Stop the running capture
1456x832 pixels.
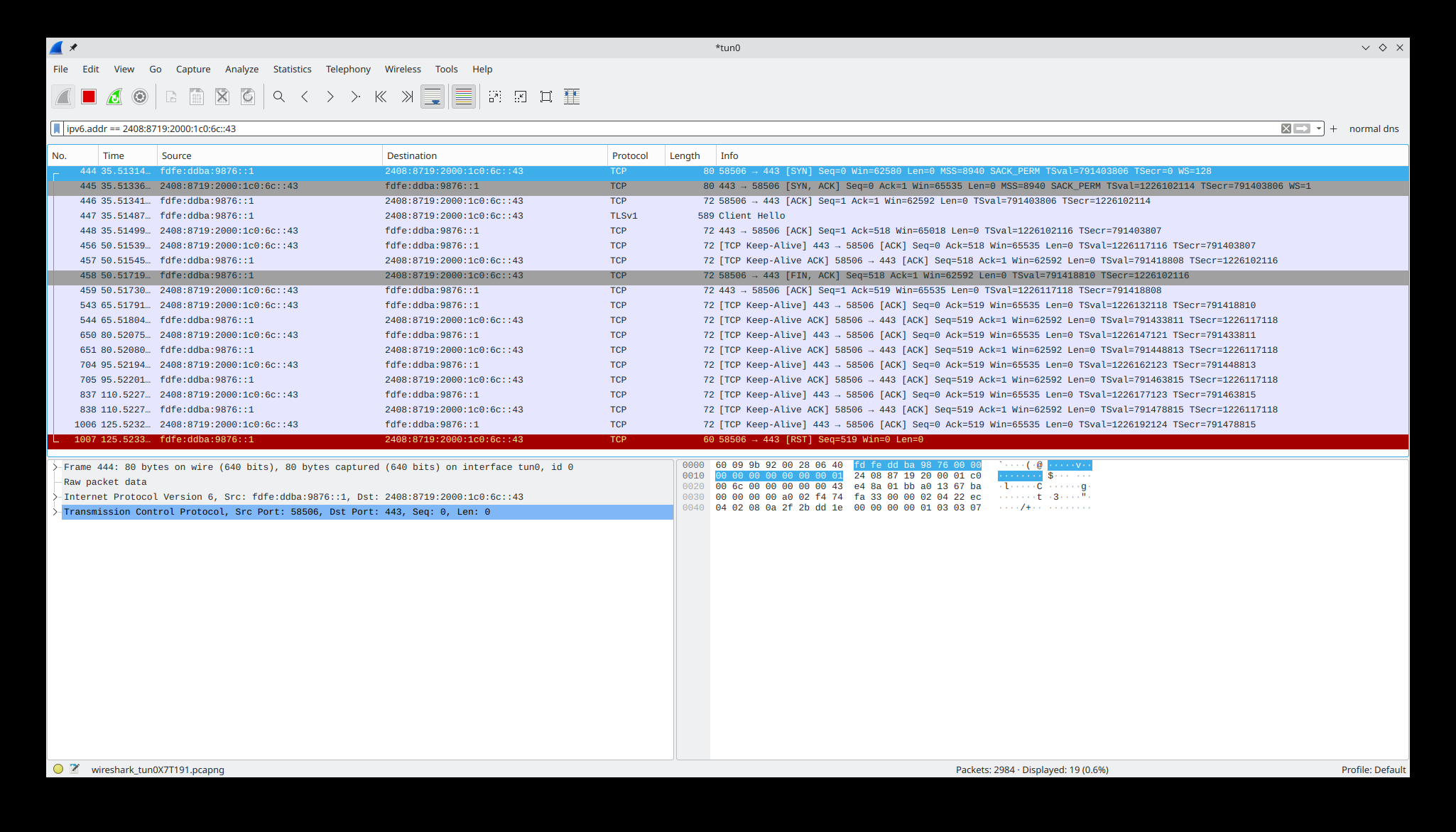(88, 97)
